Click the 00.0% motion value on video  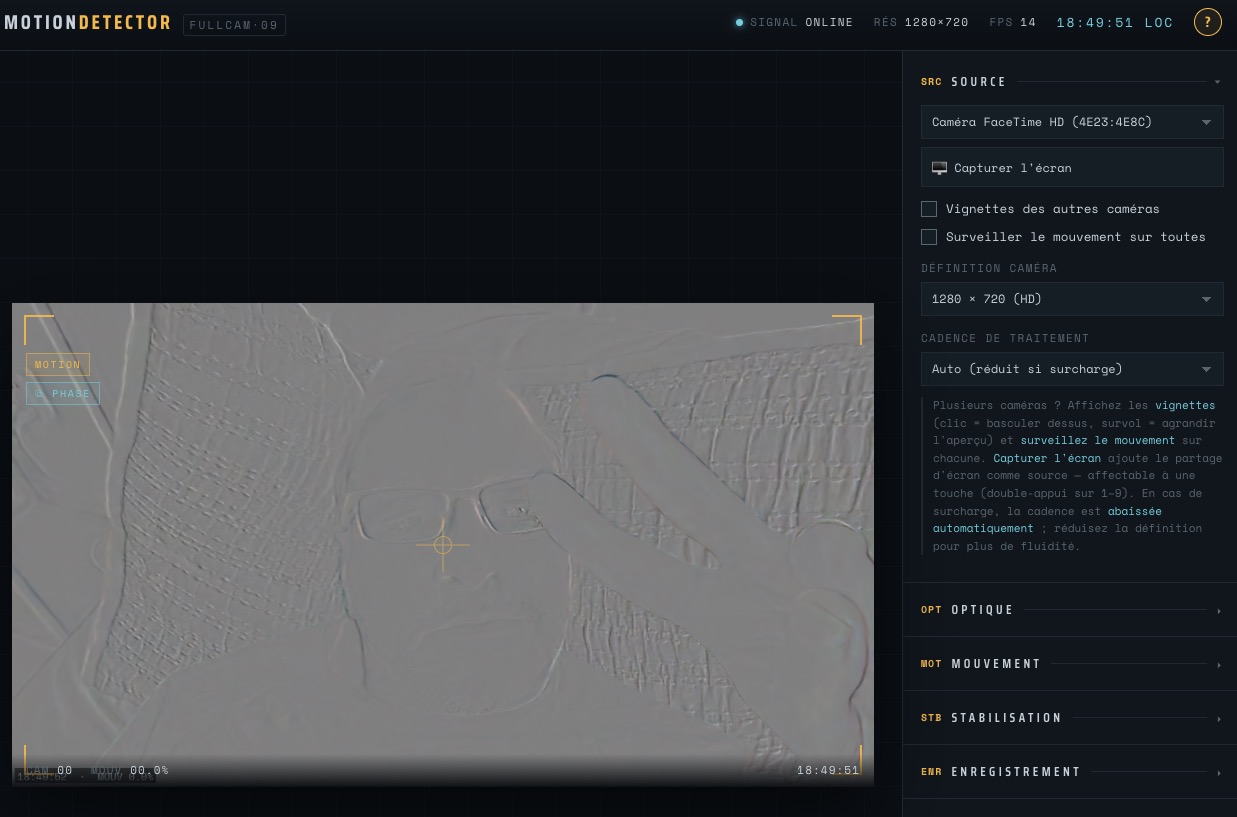tap(149, 770)
